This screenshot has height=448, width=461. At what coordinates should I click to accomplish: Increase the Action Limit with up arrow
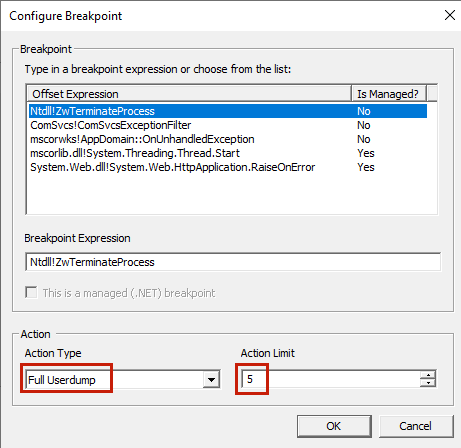(x=428, y=375)
